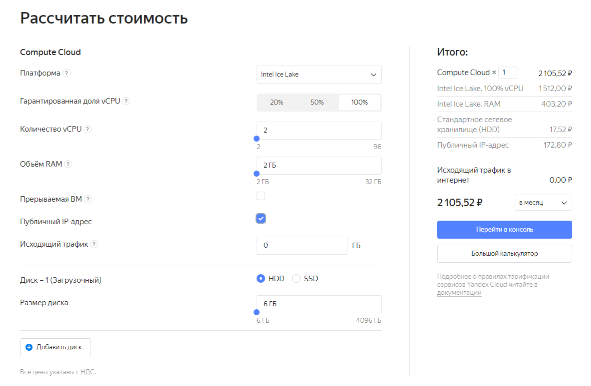Click the Исходящий трафик input field

tap(302, 245)
